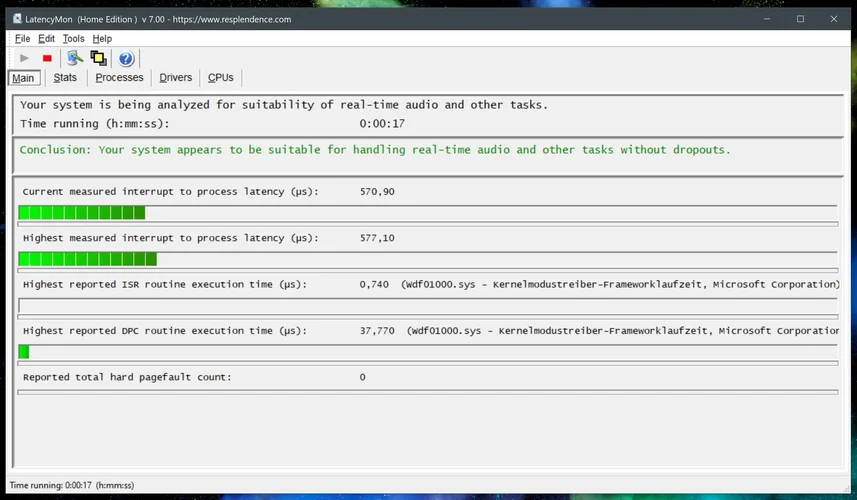Click Wdf01000.sys driver name in ISR row
857x500 pixels.
(441, 285)
